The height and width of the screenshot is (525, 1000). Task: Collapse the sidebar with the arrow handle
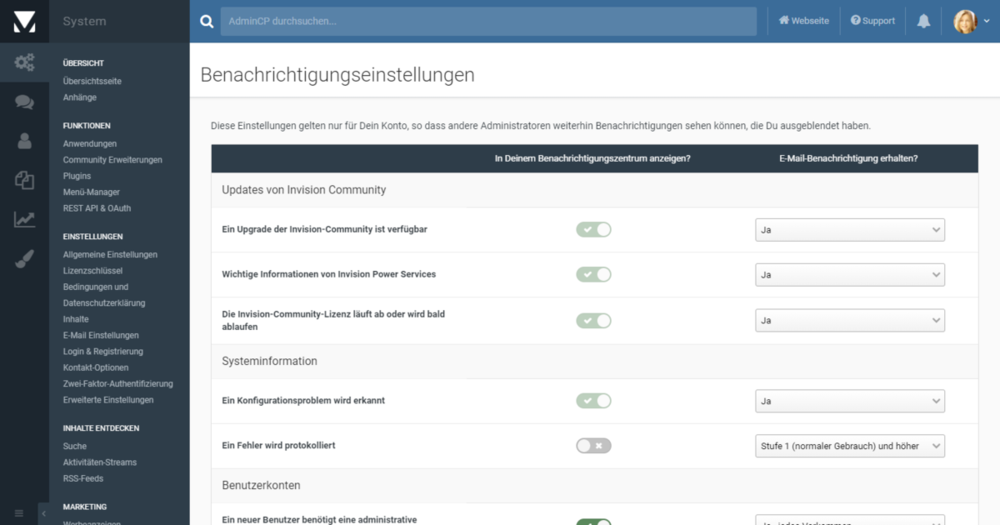[43, 513]
